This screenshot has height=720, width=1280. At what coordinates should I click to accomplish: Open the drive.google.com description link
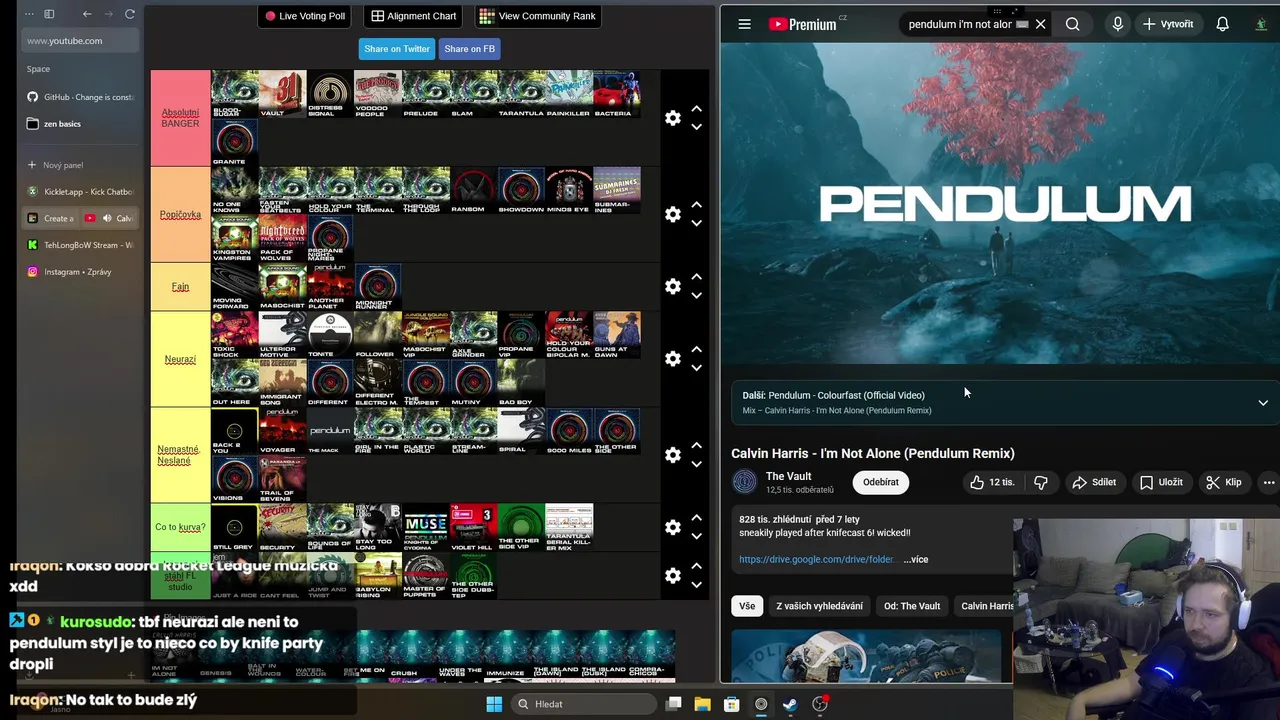pyautogui.click(x=816, y=559)
